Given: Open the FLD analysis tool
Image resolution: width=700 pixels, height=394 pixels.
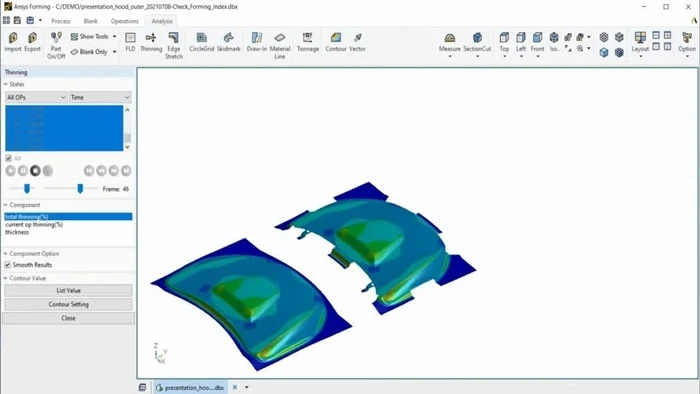Looking at the screenshot, I should 130,42.
